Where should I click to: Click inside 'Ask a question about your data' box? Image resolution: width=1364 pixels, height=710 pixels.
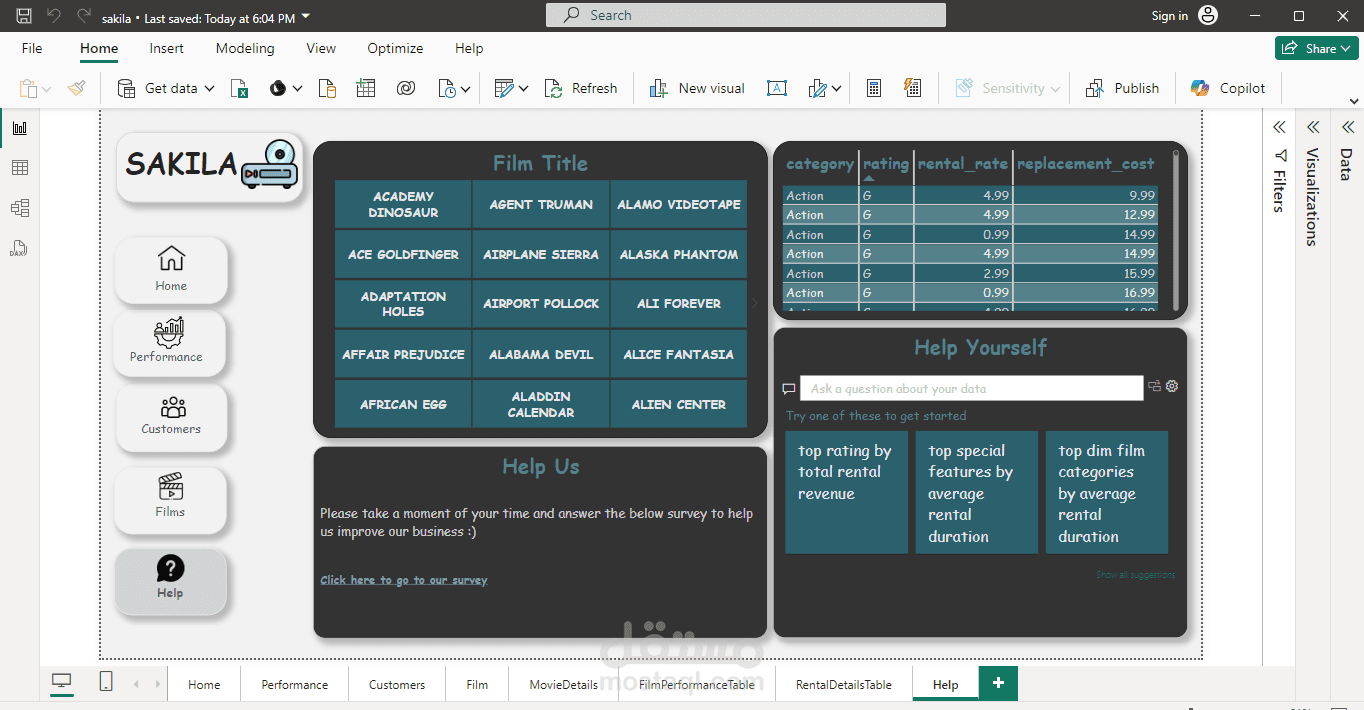pyautogui.click(x=972, y=389)
